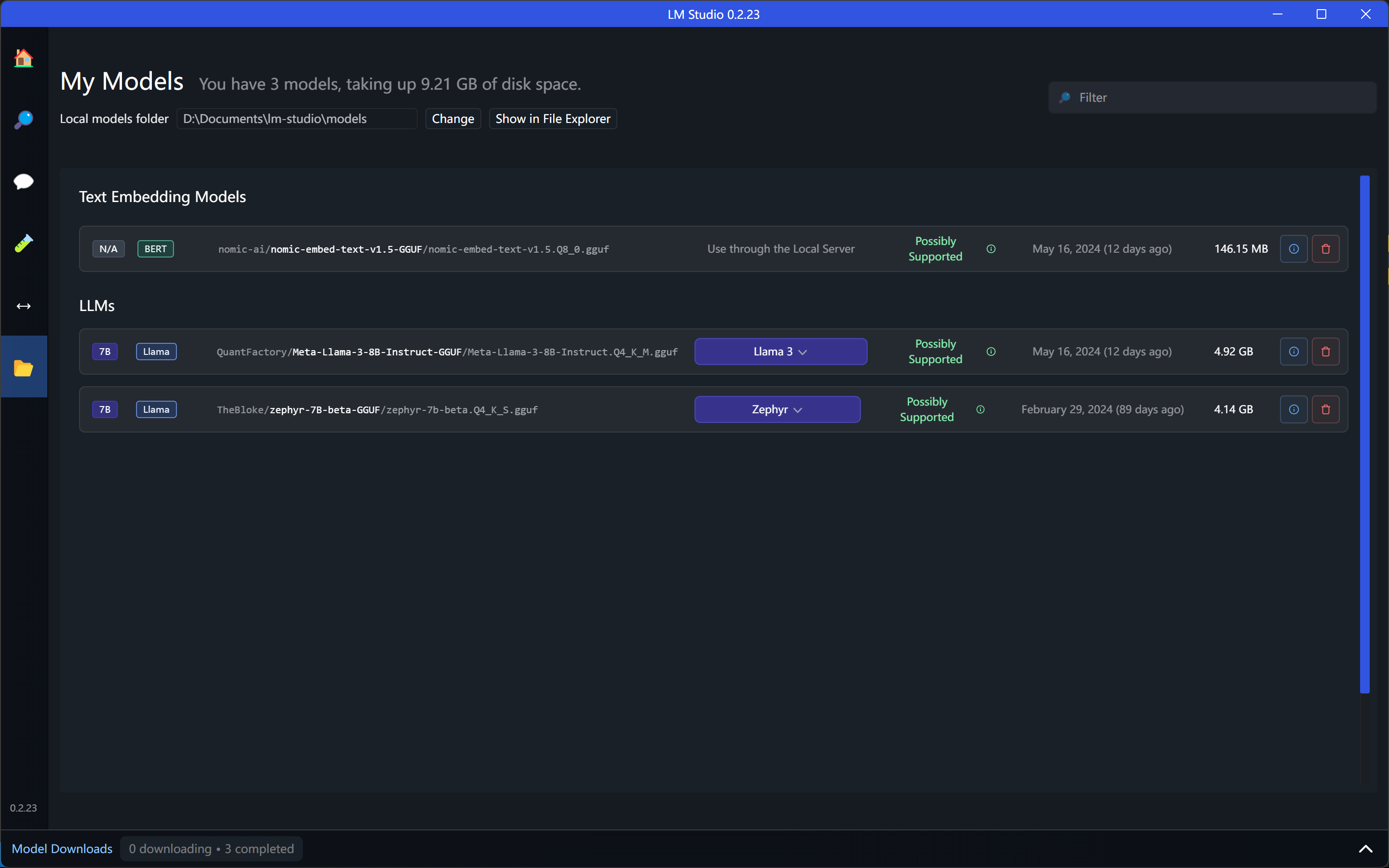This screenshot has width=1389, height=868.
Task: Open the Search page with magnifier icon
Action: click(x=24, y=120)
